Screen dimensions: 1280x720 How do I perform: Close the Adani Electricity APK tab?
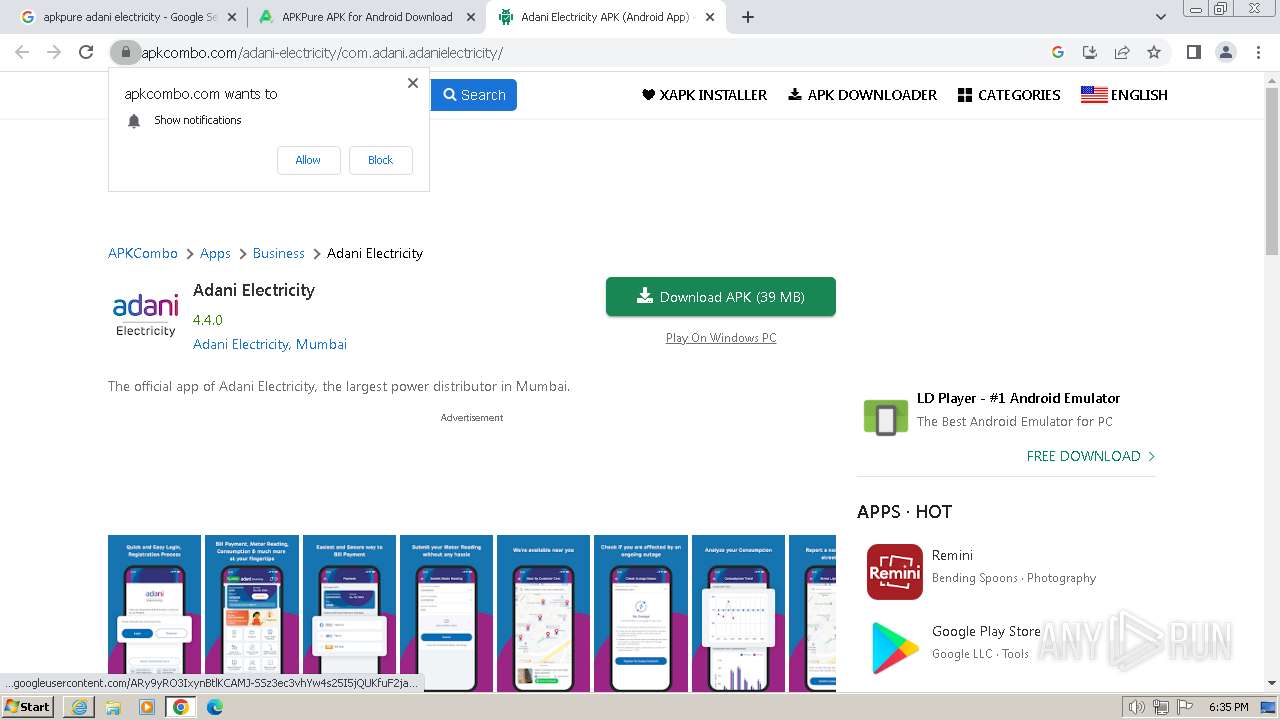tap(710, 17)
